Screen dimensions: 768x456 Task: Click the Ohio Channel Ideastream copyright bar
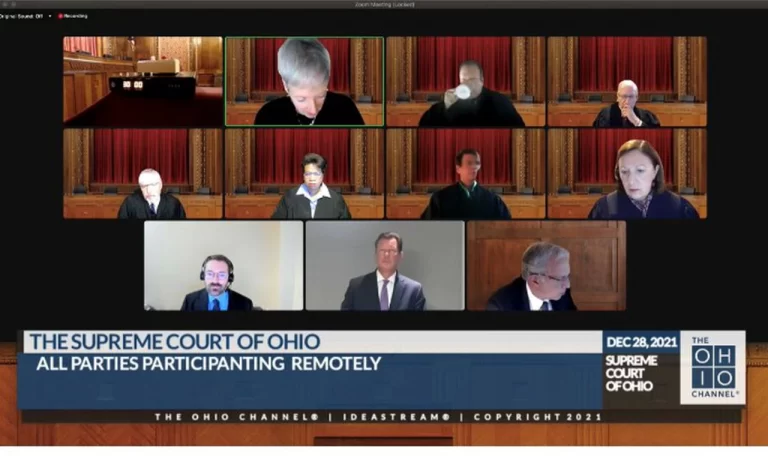point(378,417)
